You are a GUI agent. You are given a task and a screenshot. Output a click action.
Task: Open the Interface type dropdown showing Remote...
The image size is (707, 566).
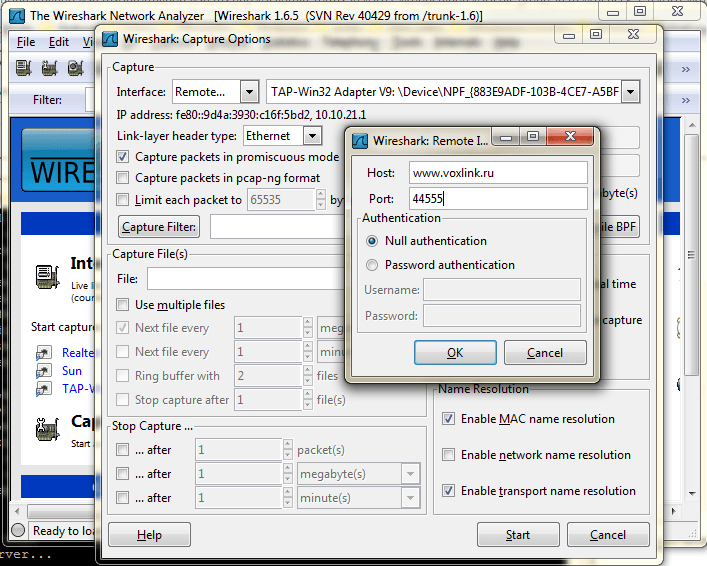point(249,92)
